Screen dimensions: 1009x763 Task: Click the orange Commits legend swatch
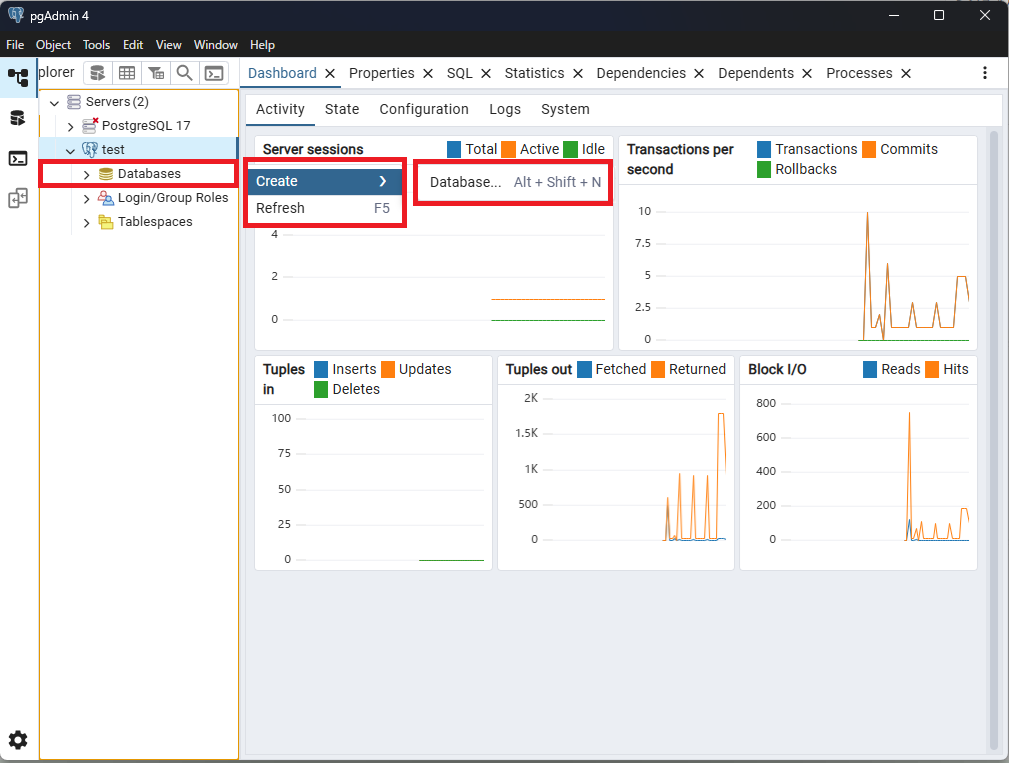point(869,149)
